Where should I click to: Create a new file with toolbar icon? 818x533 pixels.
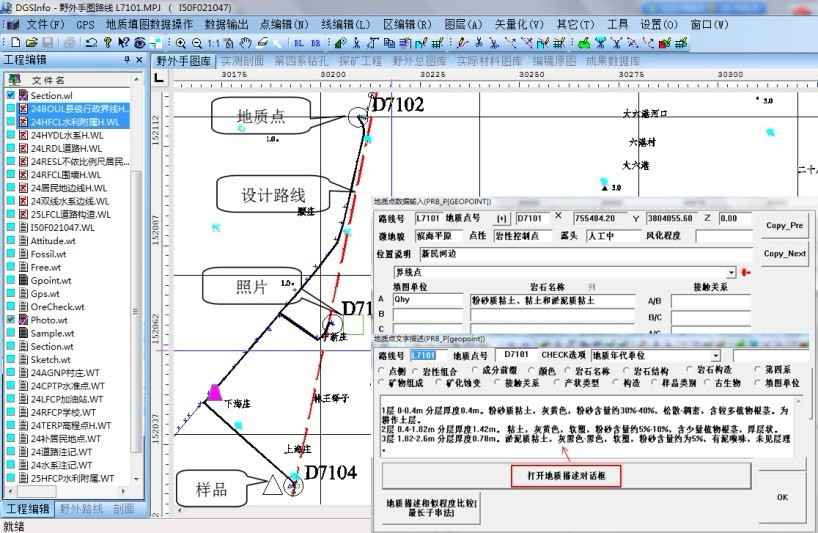pyautogui.click(x=16, y=43)
